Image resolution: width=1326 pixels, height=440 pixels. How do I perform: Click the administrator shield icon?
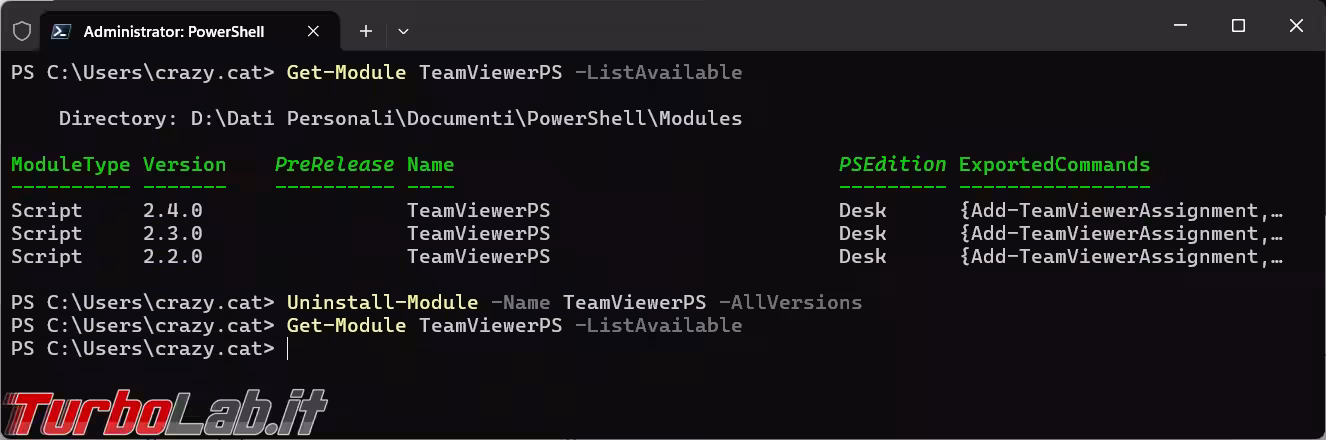pos(22,31)
